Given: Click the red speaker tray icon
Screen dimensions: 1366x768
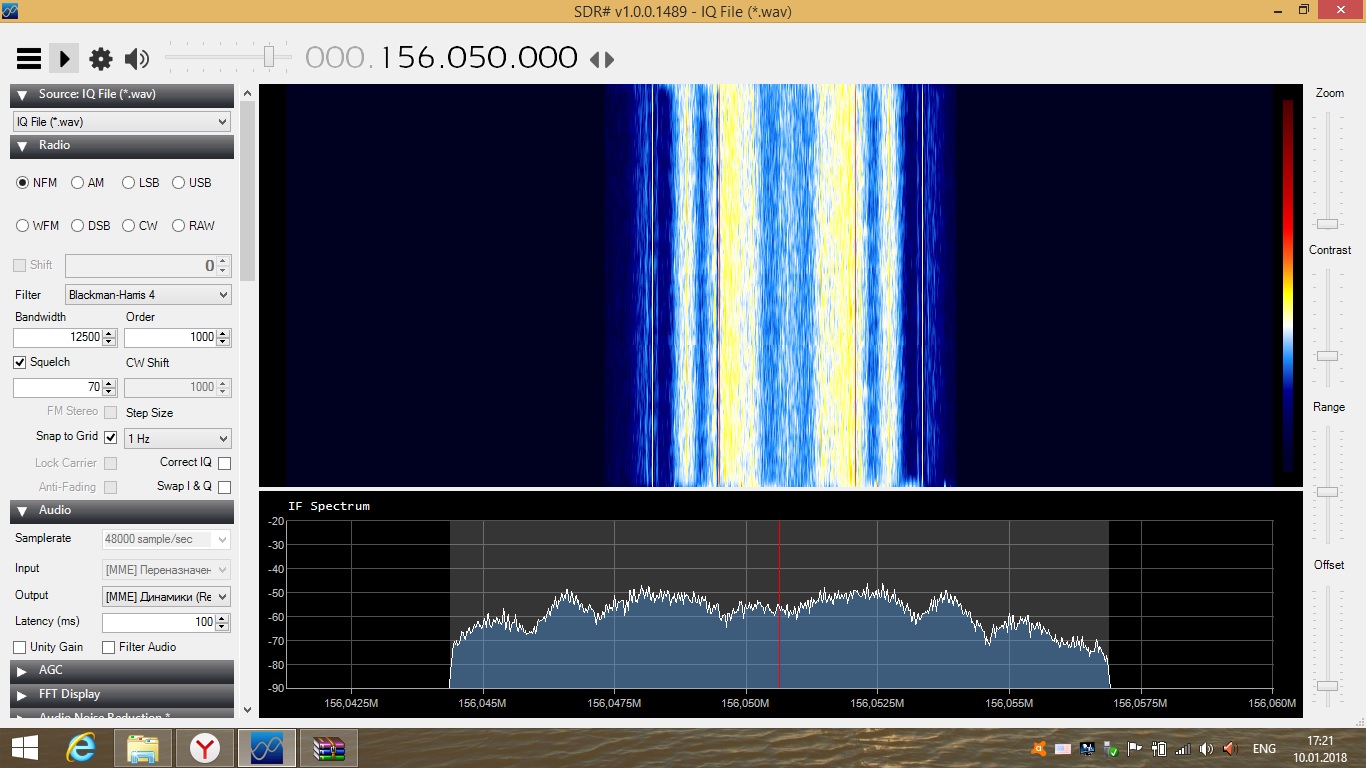Looking at the screenshot, I should pyautogui.click(x=1231, y=749).
